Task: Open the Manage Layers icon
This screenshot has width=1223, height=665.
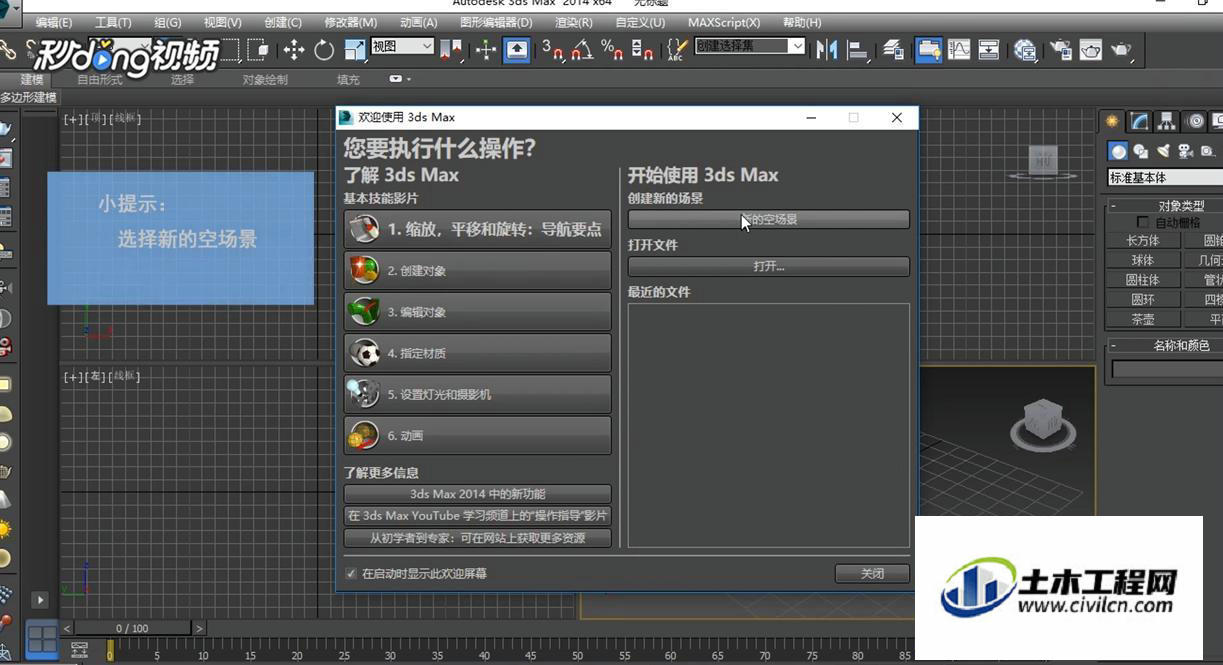Action: pyautogui.click(x=894, y=49)
